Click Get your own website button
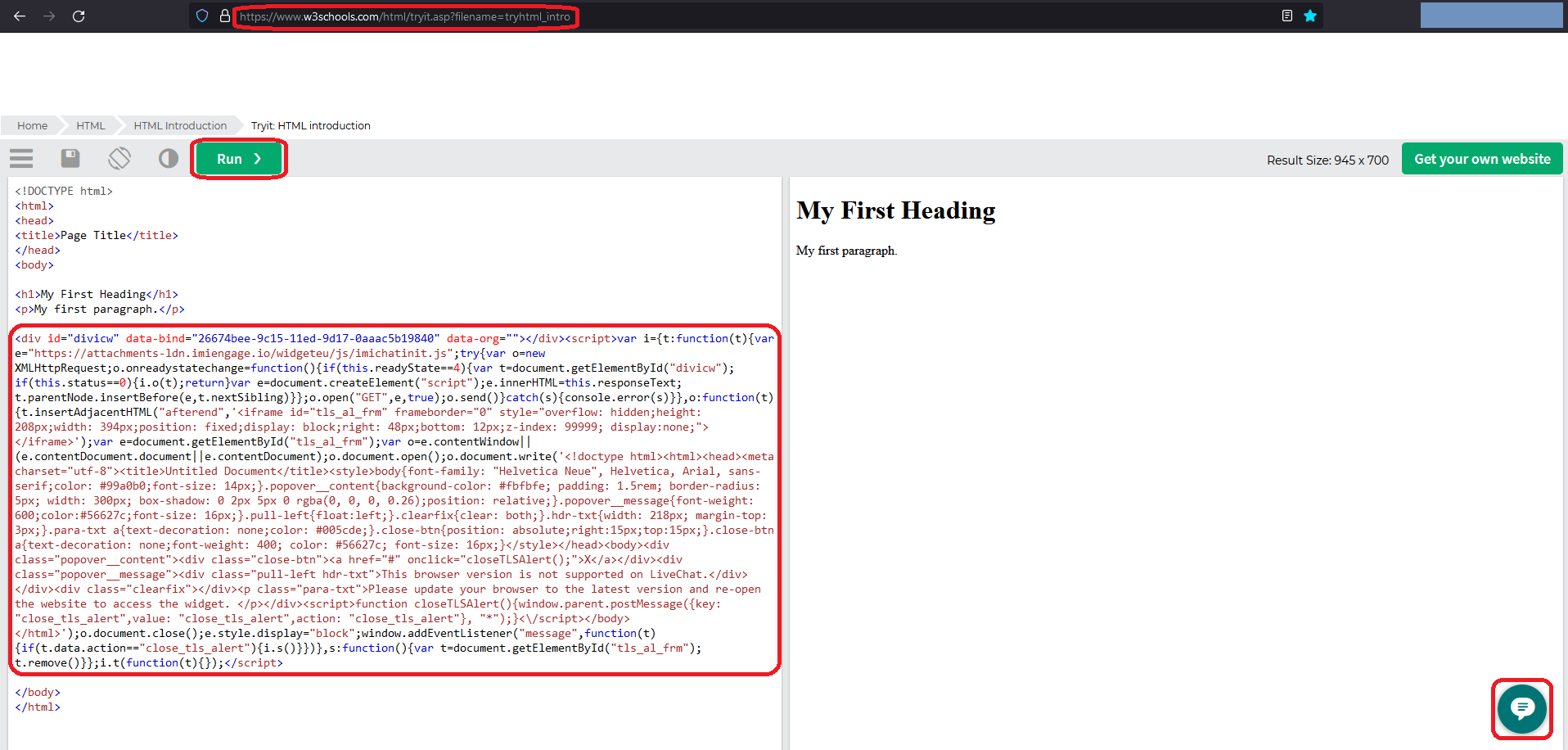Screen dimensions: 1568x750 point(1482,159)
